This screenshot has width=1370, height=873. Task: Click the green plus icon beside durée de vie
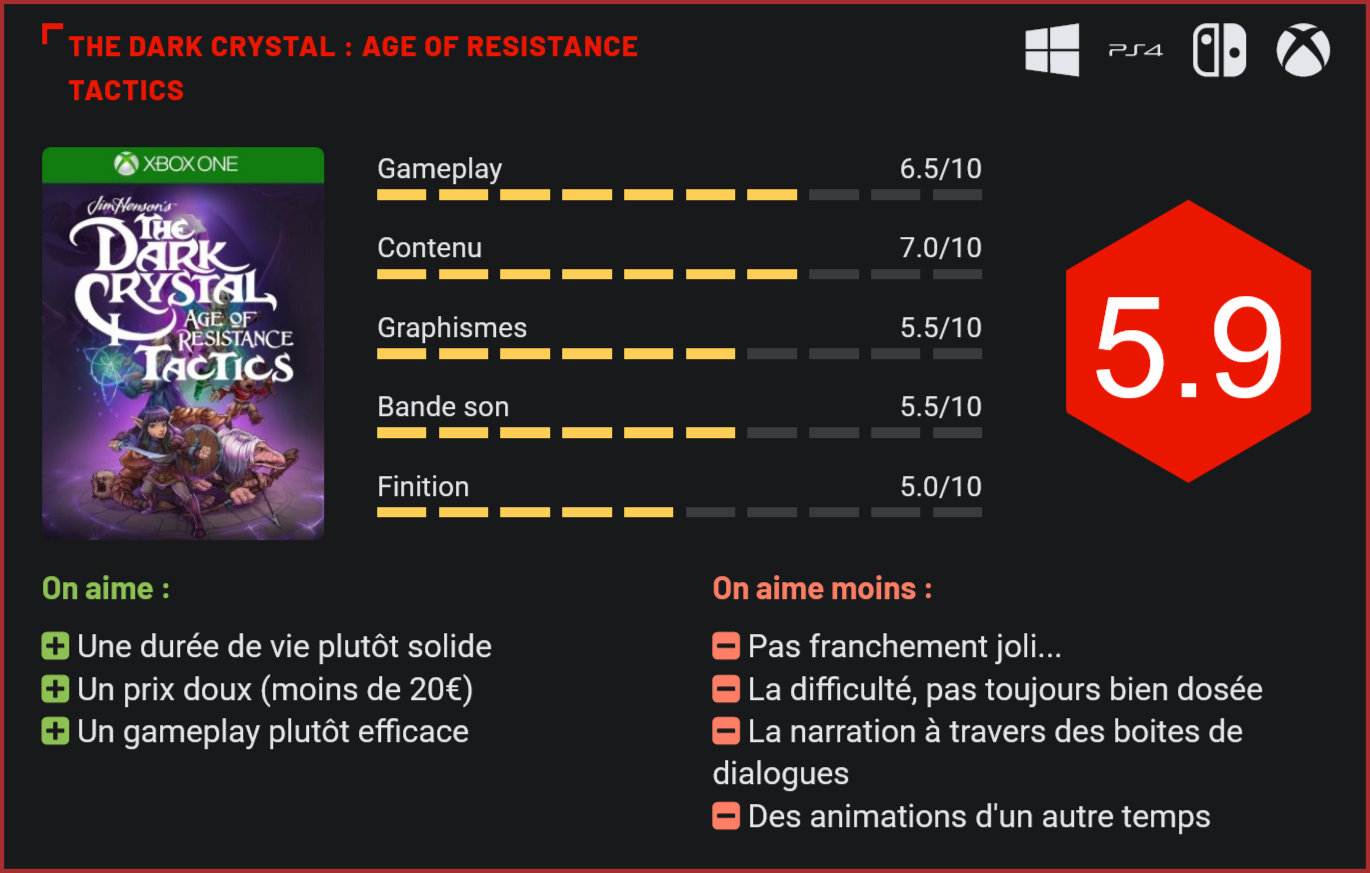point(55,646)
